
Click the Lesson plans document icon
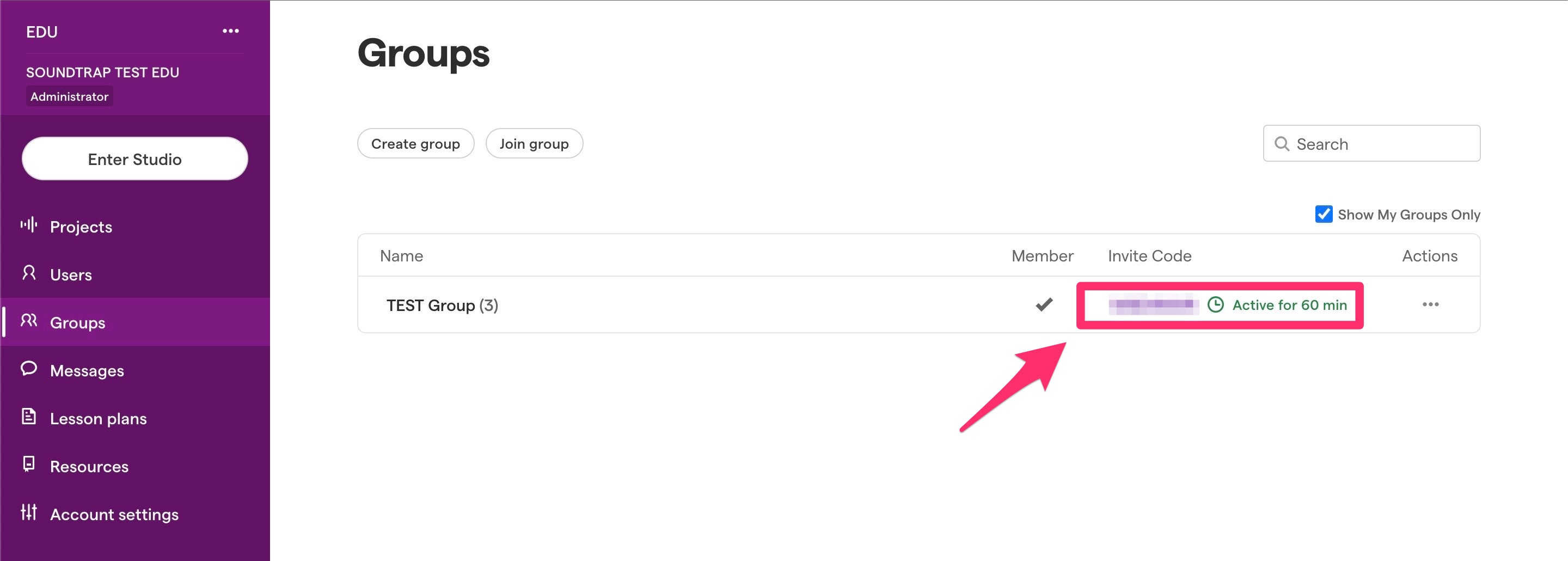pyautogui.click(x=29, y=417)
